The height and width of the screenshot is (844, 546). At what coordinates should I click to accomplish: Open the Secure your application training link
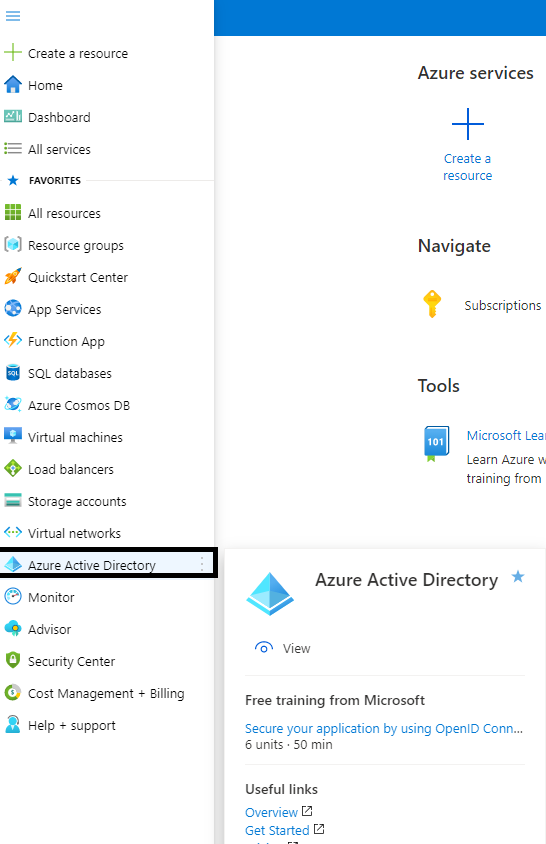pos(384,728)
